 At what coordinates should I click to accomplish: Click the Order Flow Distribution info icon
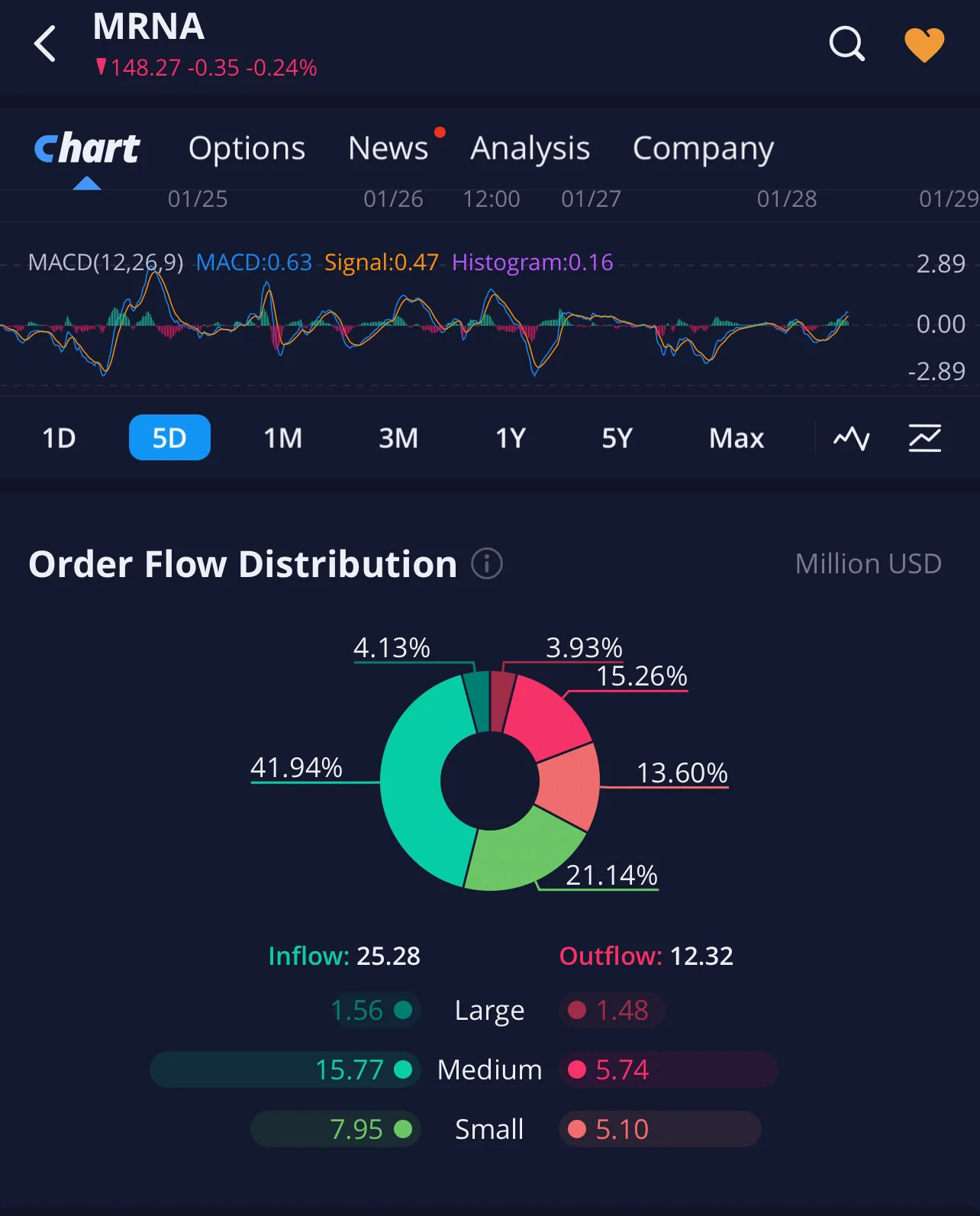click(x=487, y=564)
